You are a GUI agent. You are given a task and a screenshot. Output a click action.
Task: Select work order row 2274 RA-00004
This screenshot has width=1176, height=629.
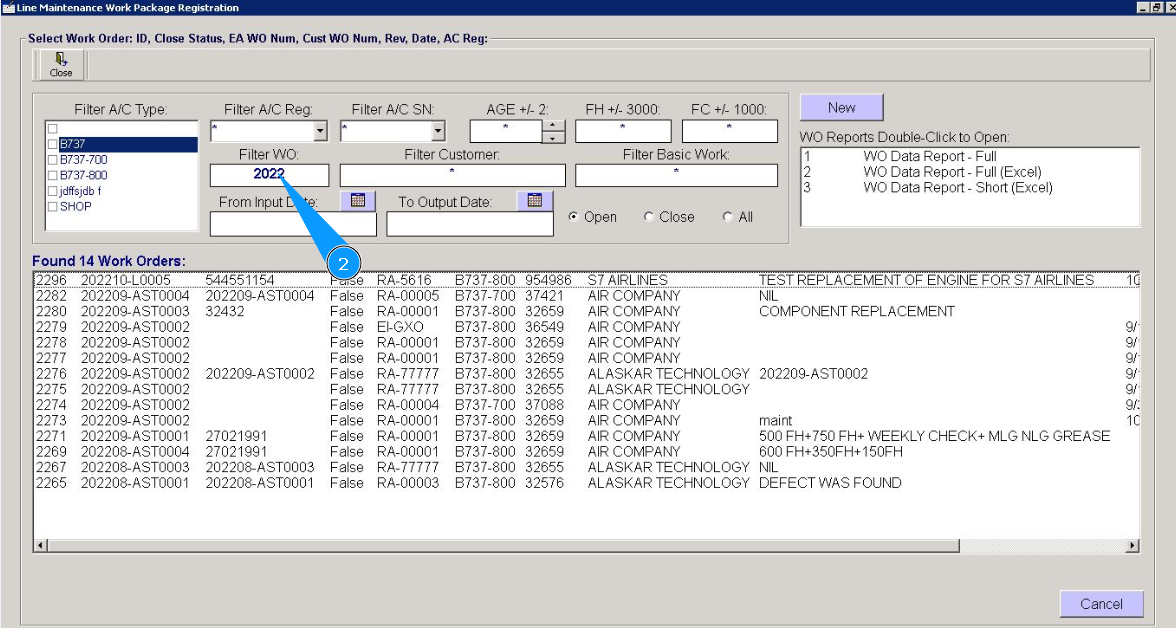point(586,405)
